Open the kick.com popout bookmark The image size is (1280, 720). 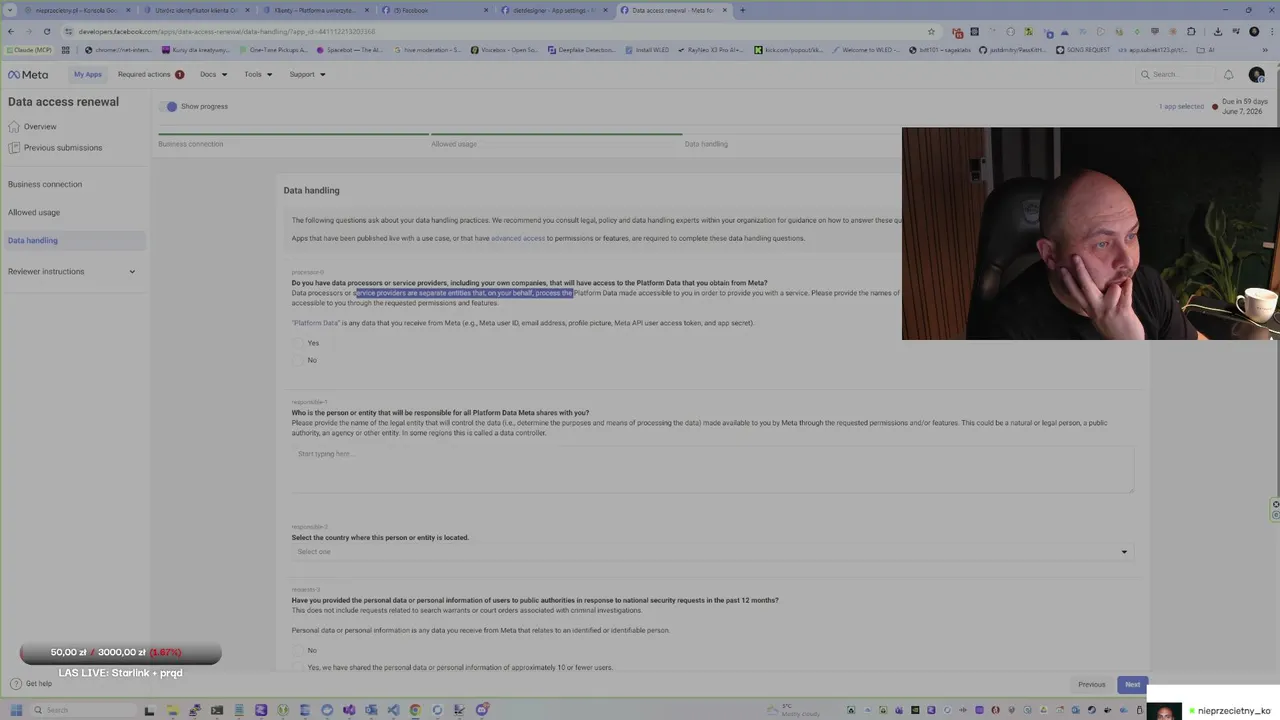pyautogui.click(x=788, y=50)
